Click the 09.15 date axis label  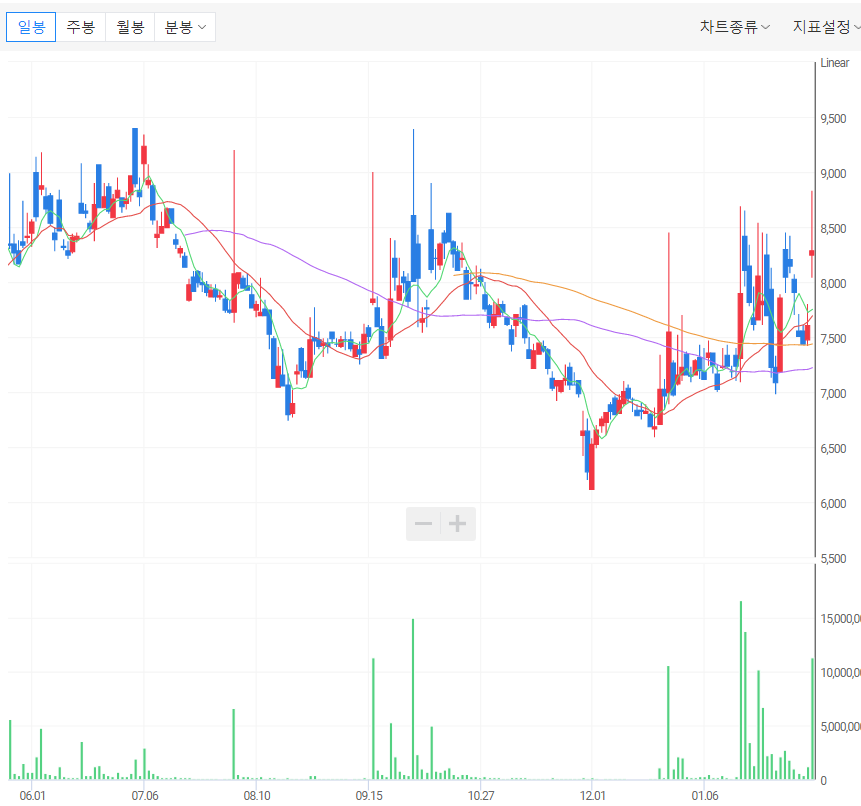tap(368, 795)
